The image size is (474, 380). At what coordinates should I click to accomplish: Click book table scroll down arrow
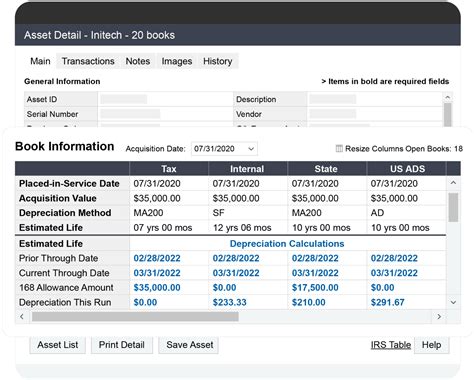[x=453, y=302]
